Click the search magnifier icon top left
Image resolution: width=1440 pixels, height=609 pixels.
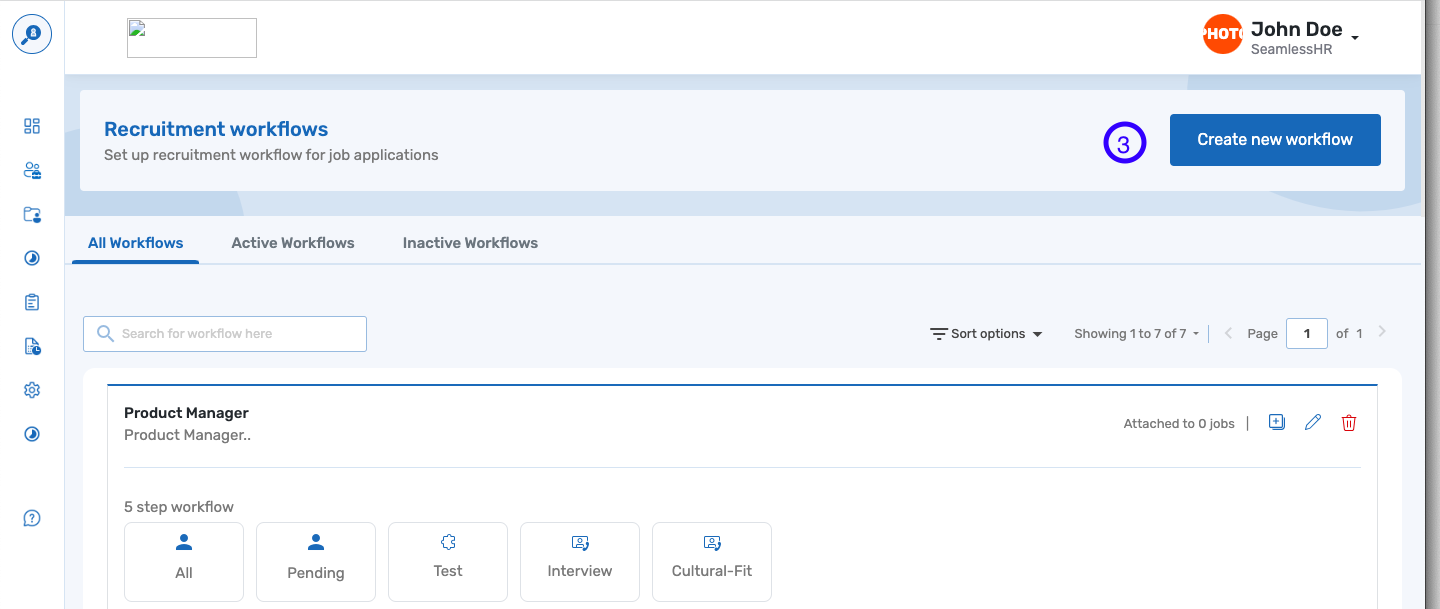click(31, 33)
